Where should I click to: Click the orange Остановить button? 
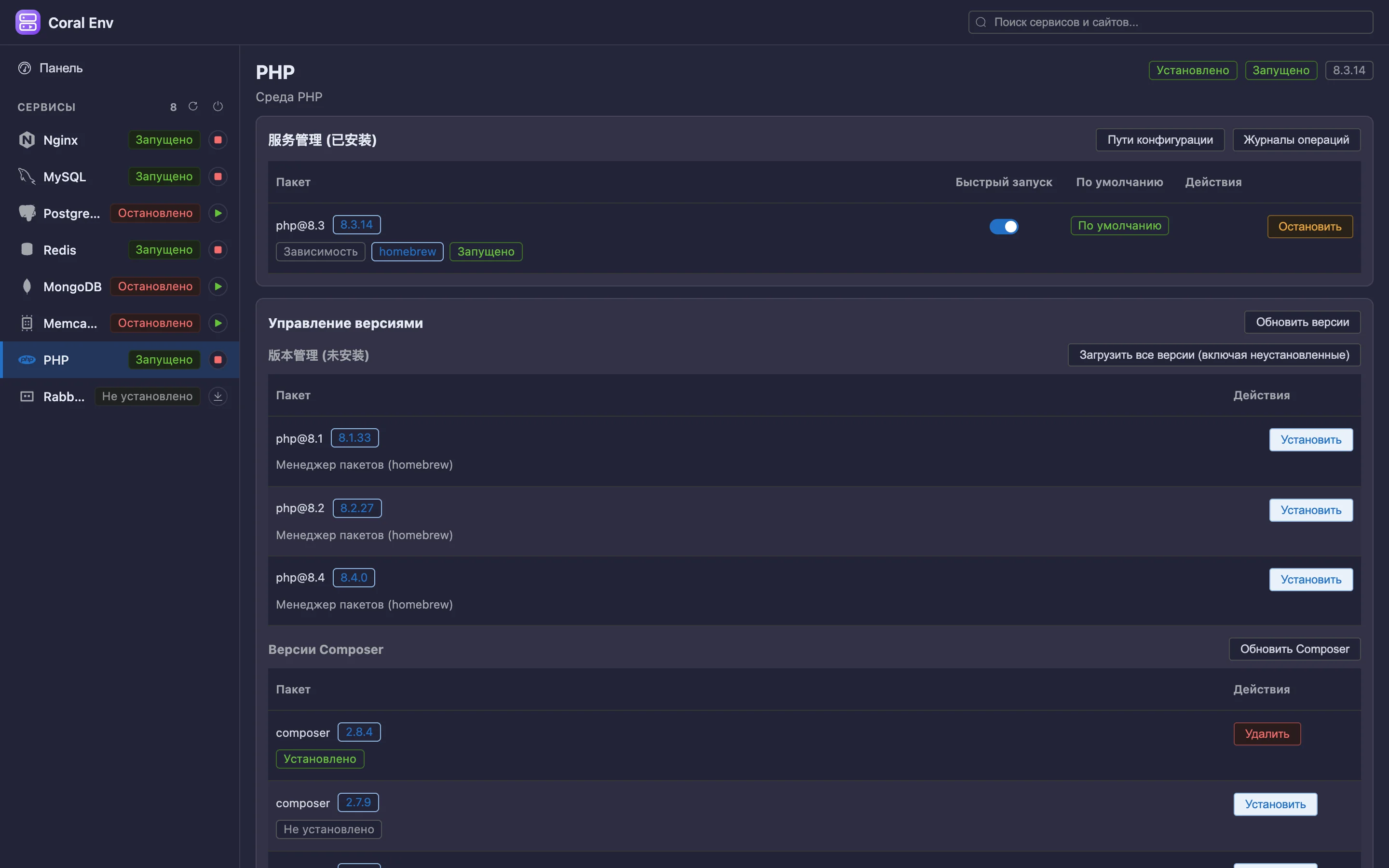[x=1310, y=227]
